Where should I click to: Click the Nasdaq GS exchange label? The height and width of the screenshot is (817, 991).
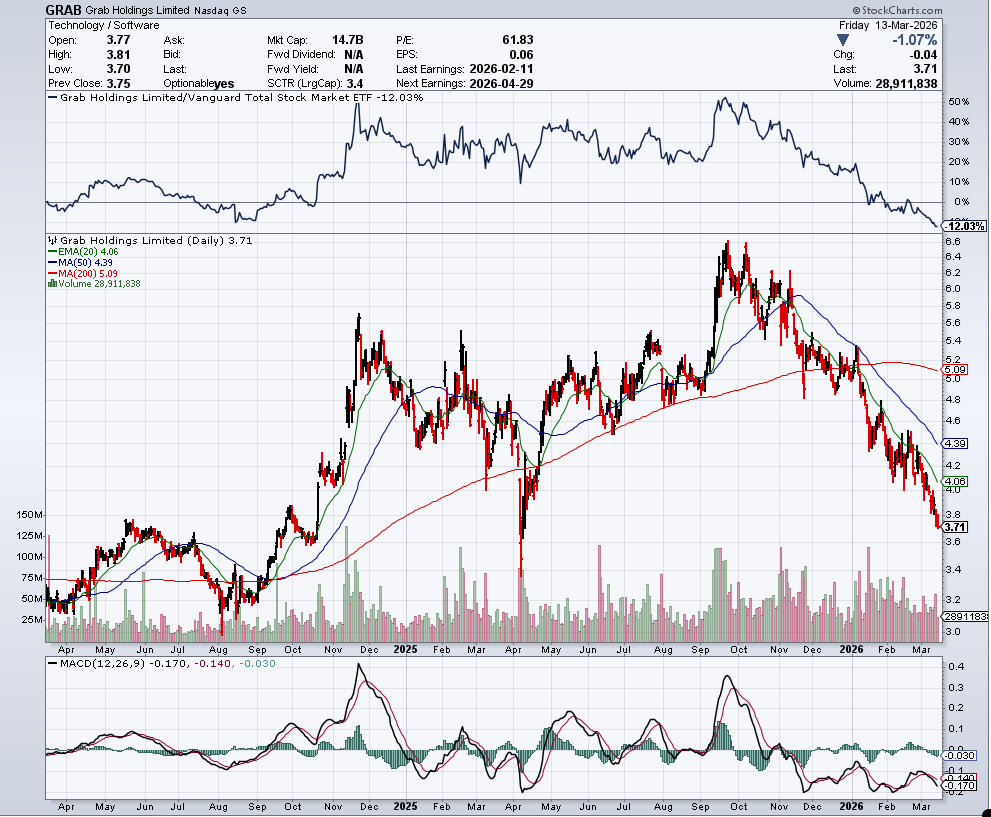(x=220, y=11)
